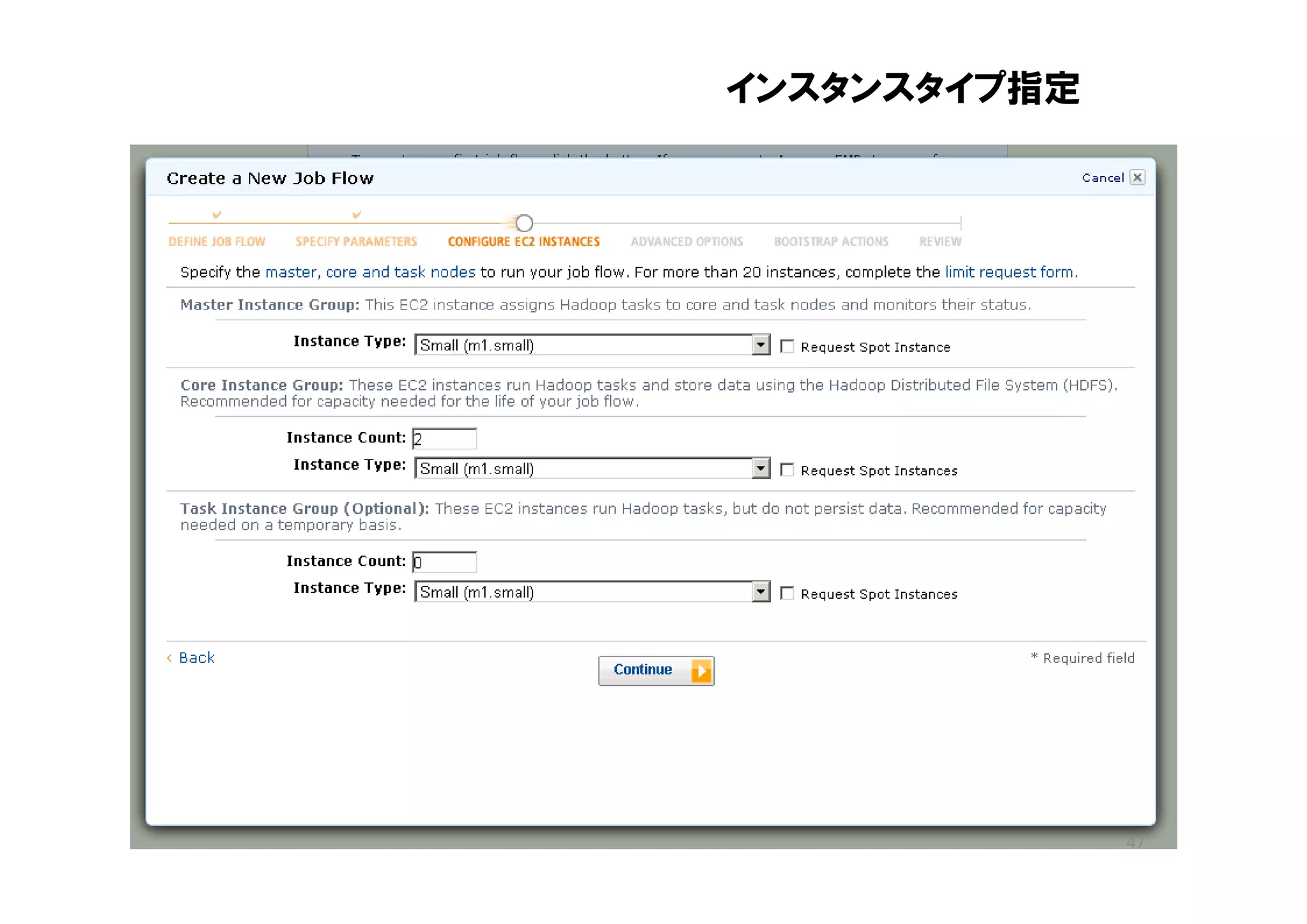This screenshot has height=924, width=1307.
Task: Select the Configure EC2 Instances step
Action: coord(523,242)
